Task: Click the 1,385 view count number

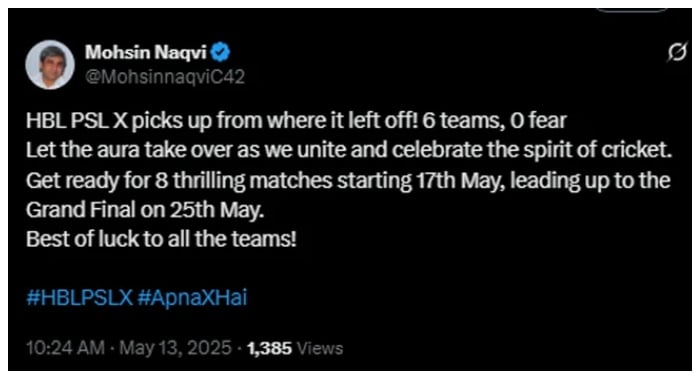Action: tap(269, 349)
